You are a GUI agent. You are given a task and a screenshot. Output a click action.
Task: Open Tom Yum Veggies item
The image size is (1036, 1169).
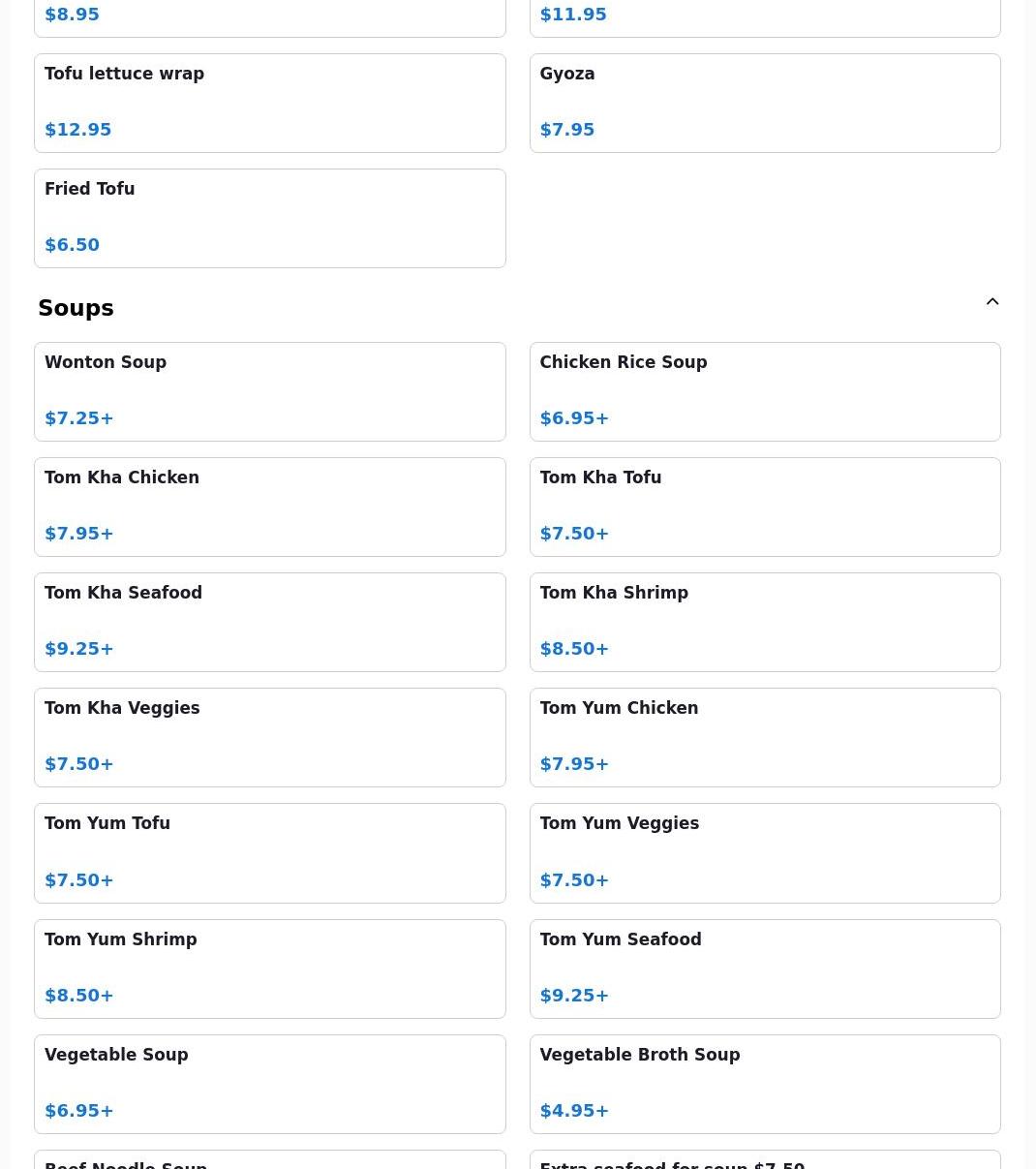tap(764, 852)
